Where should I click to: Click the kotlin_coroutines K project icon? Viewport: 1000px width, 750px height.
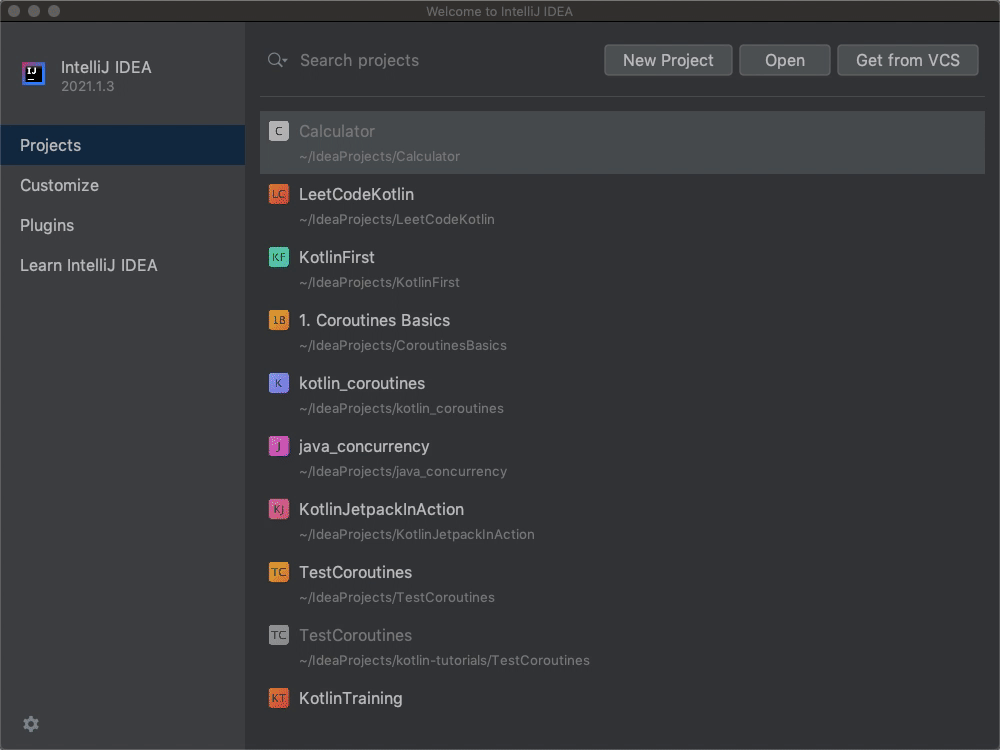279,383
